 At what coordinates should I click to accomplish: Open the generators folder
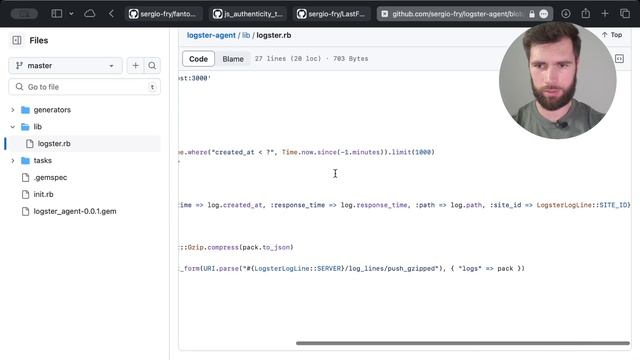pos(52,110)
